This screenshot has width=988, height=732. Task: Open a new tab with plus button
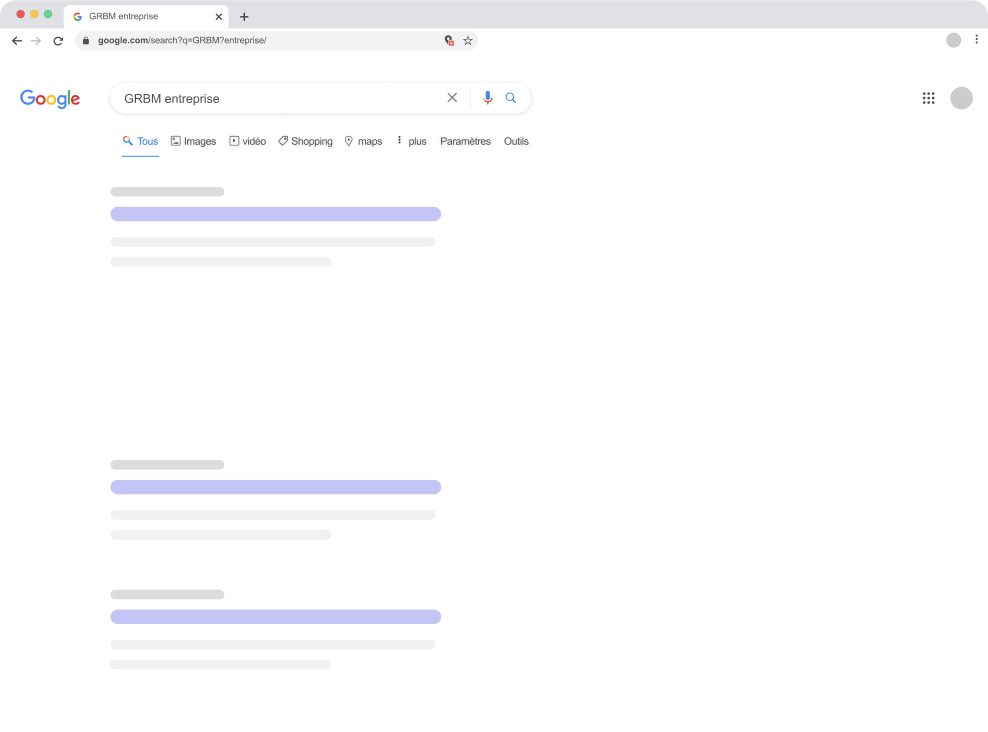pos(244,17)
